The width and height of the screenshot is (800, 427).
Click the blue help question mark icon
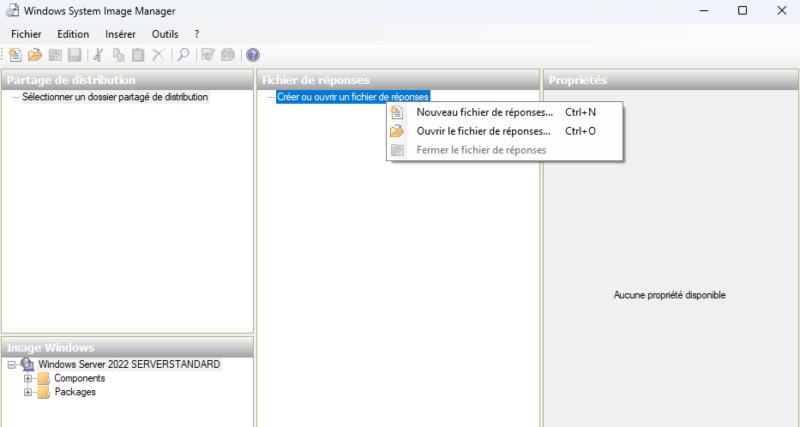point(253,55)
